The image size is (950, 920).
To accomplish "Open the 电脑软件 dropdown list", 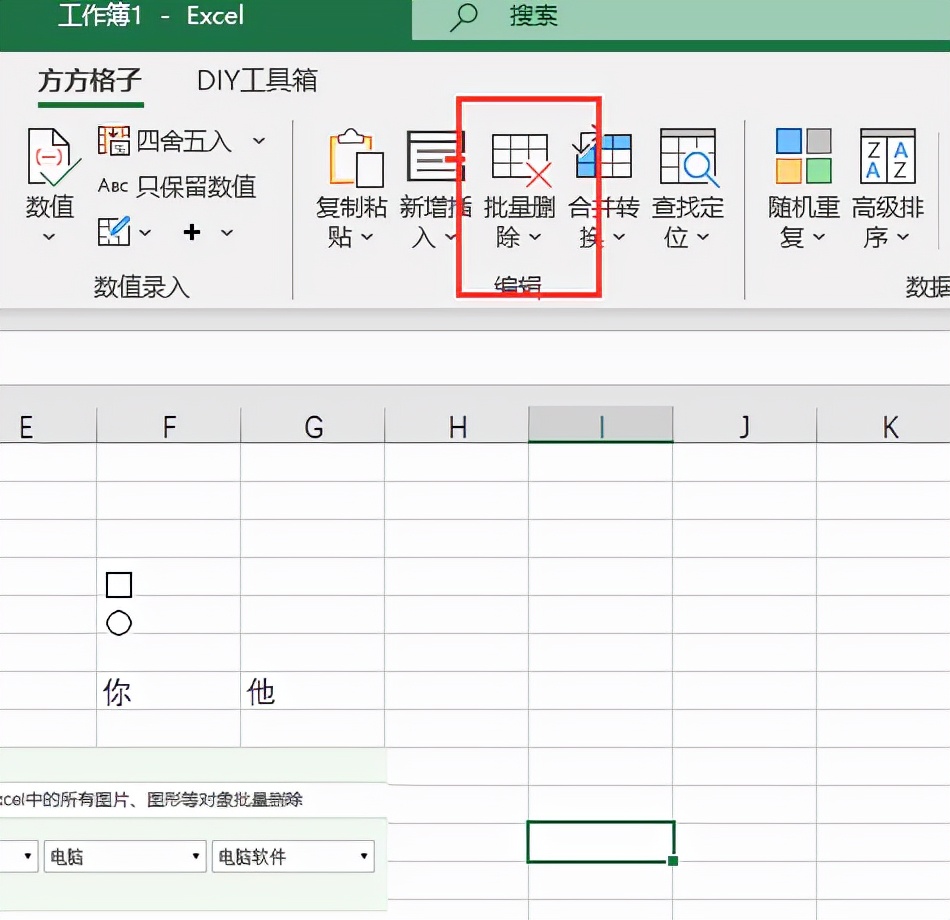I will pos(292,856).
